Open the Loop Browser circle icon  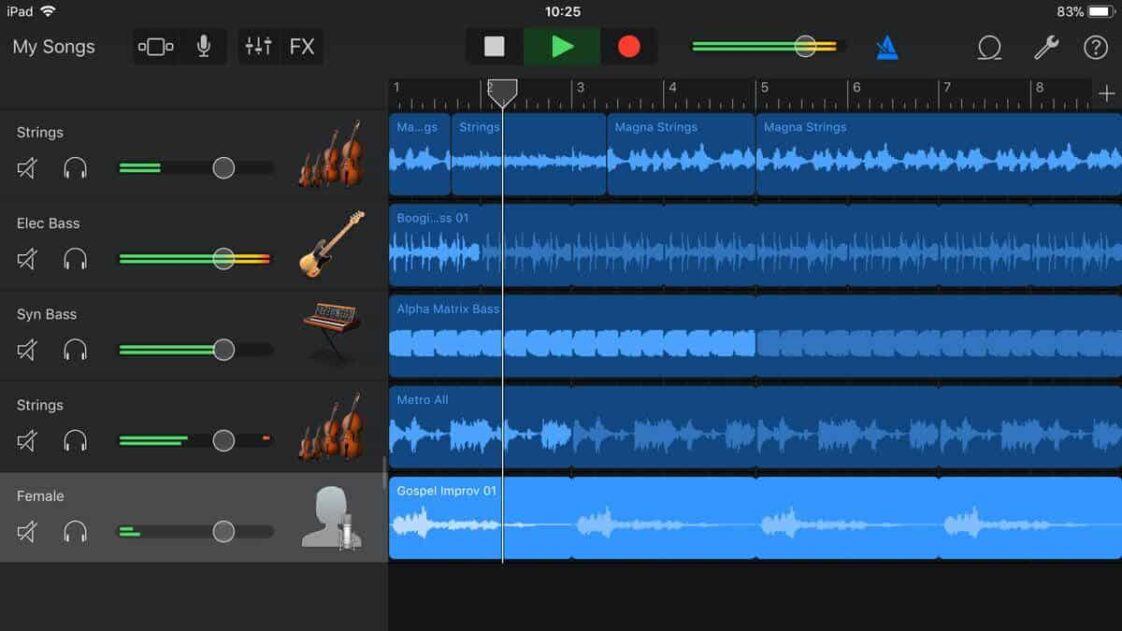point(989,46)
